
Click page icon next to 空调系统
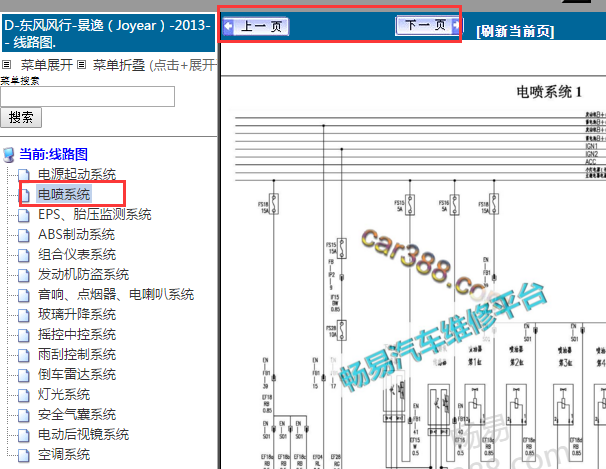(24, 455)
